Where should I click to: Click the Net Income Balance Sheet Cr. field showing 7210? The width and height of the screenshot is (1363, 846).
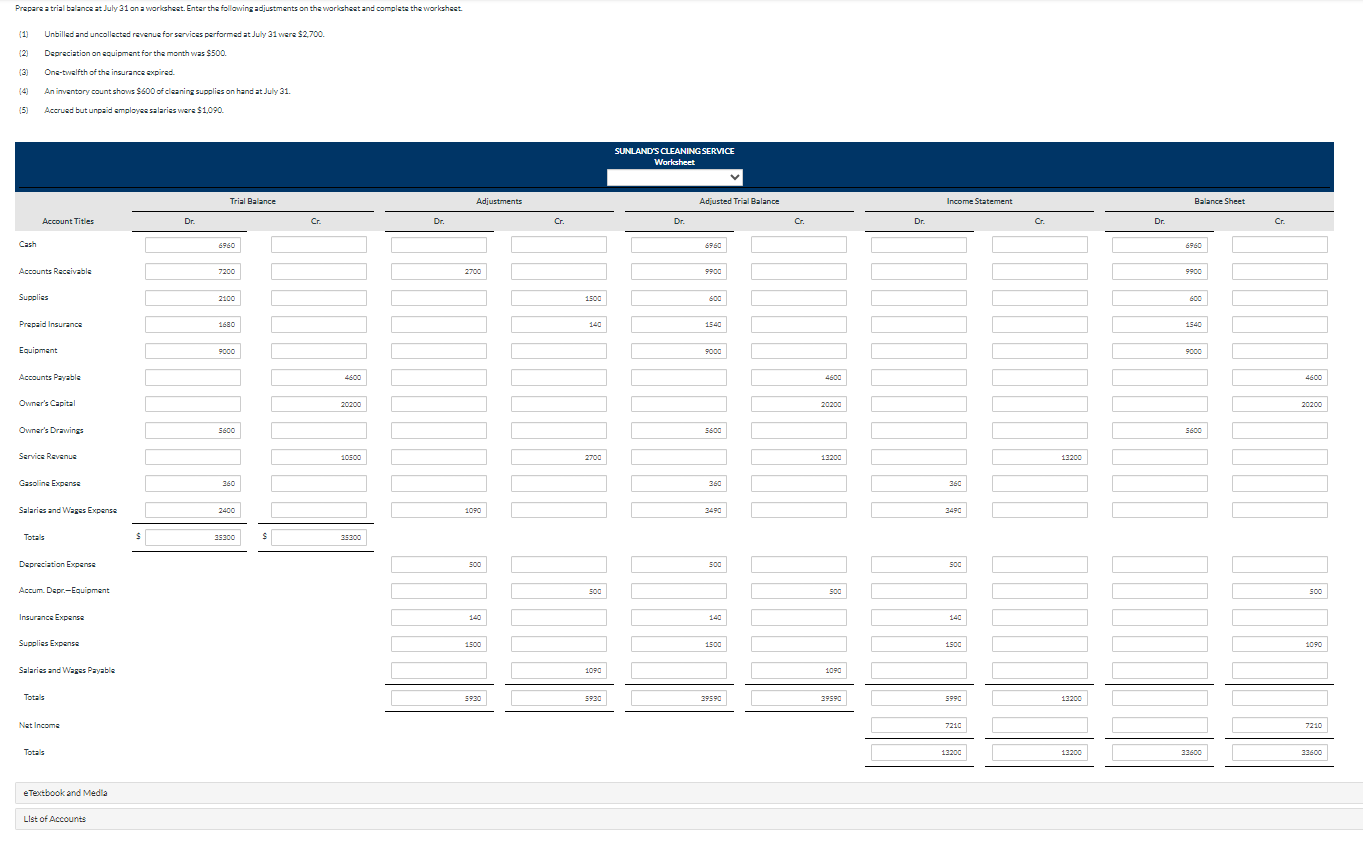pos(1279,724)
